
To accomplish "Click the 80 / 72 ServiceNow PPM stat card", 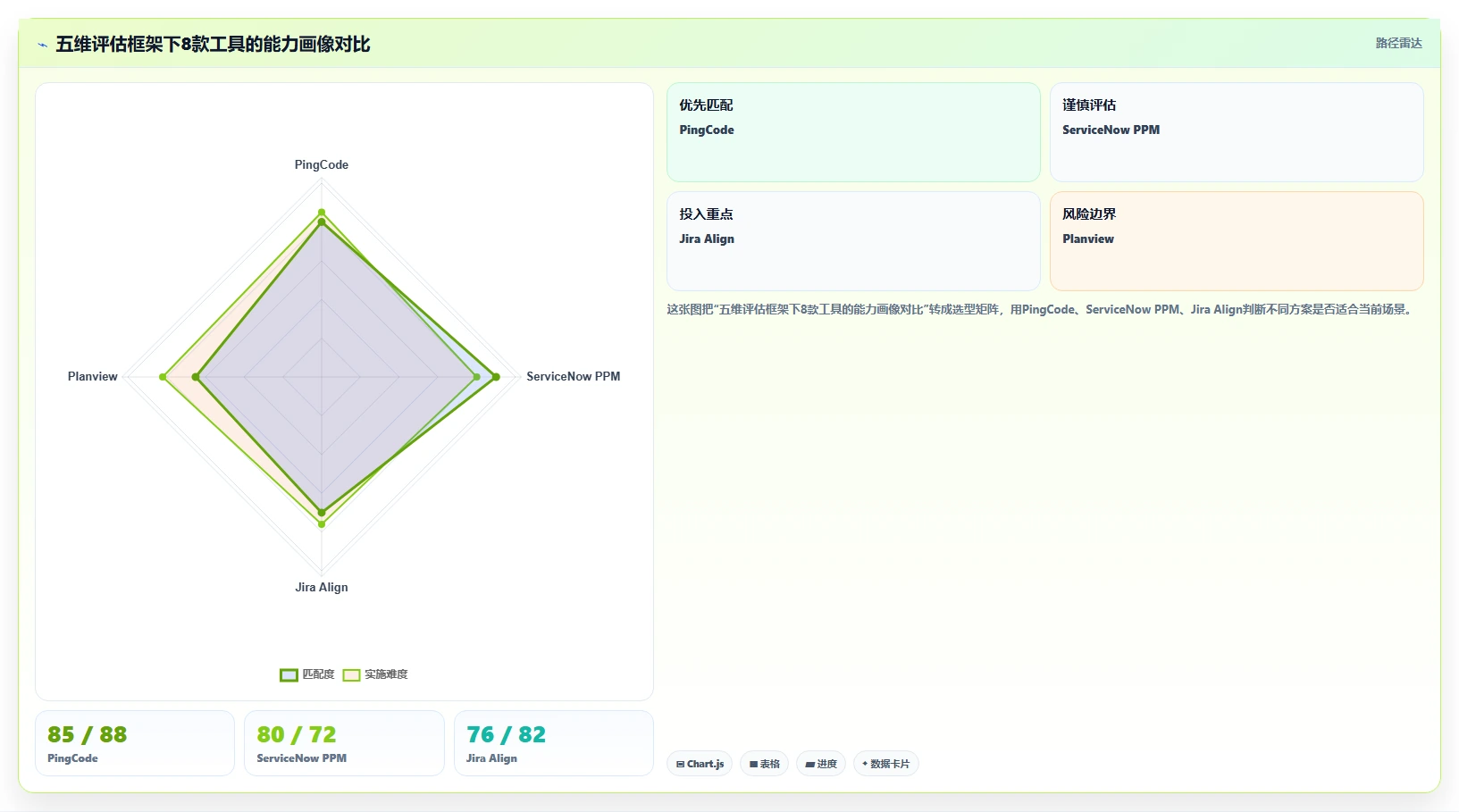I will tap(344, 743).
